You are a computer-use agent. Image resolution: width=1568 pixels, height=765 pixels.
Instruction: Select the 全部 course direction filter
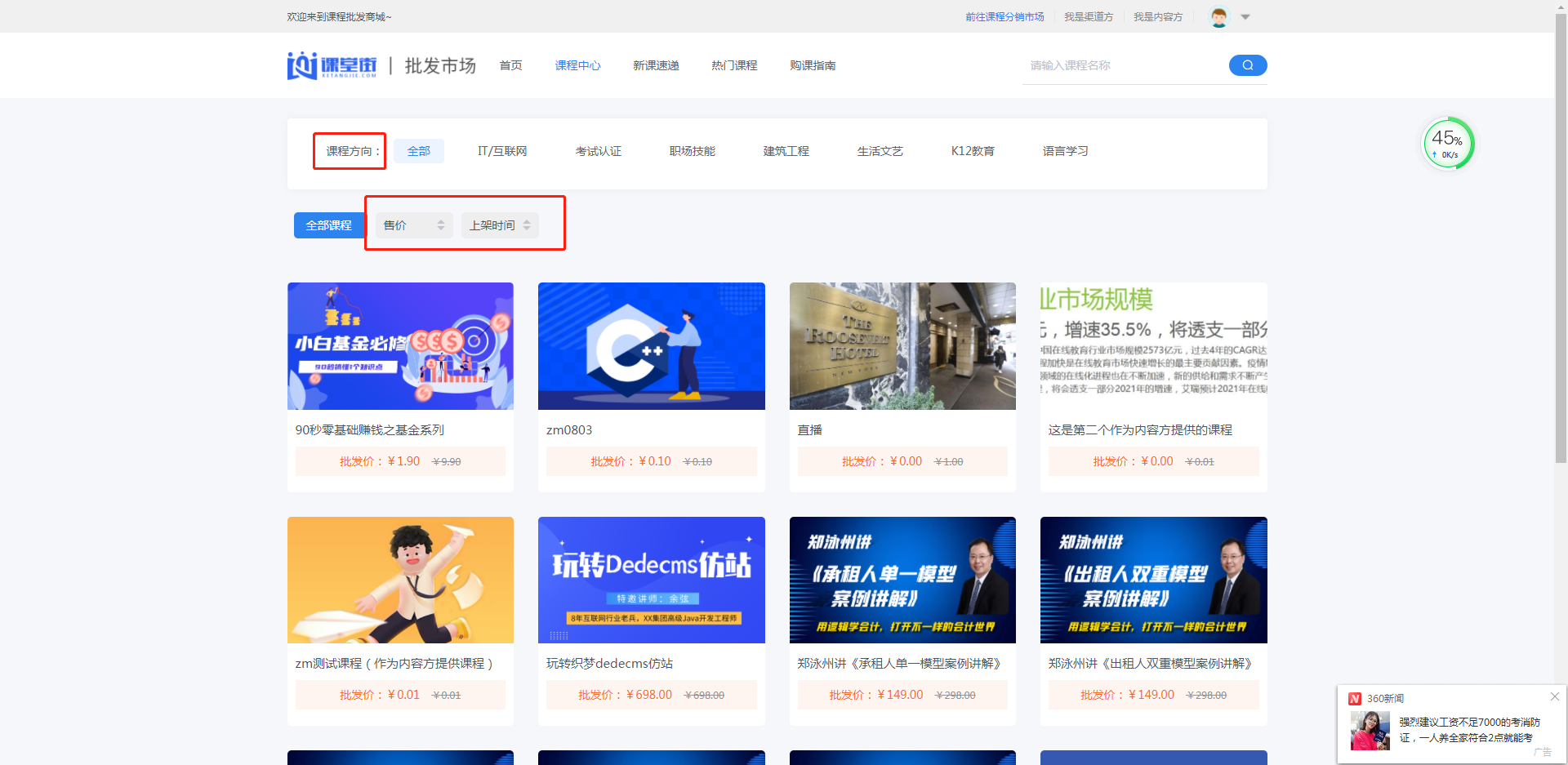[419, 151]
